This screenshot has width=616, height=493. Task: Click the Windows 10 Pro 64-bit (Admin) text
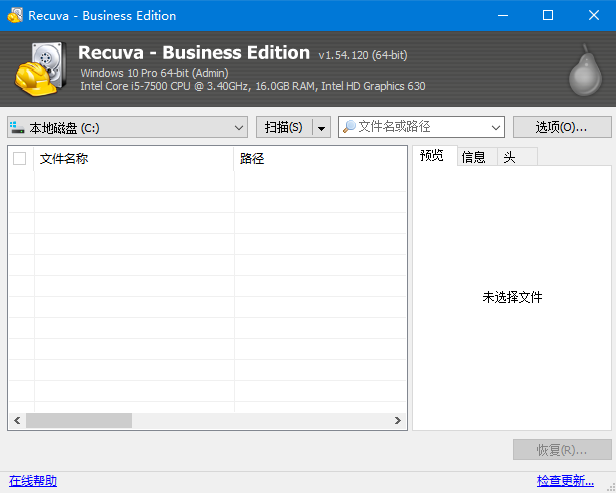154,73
